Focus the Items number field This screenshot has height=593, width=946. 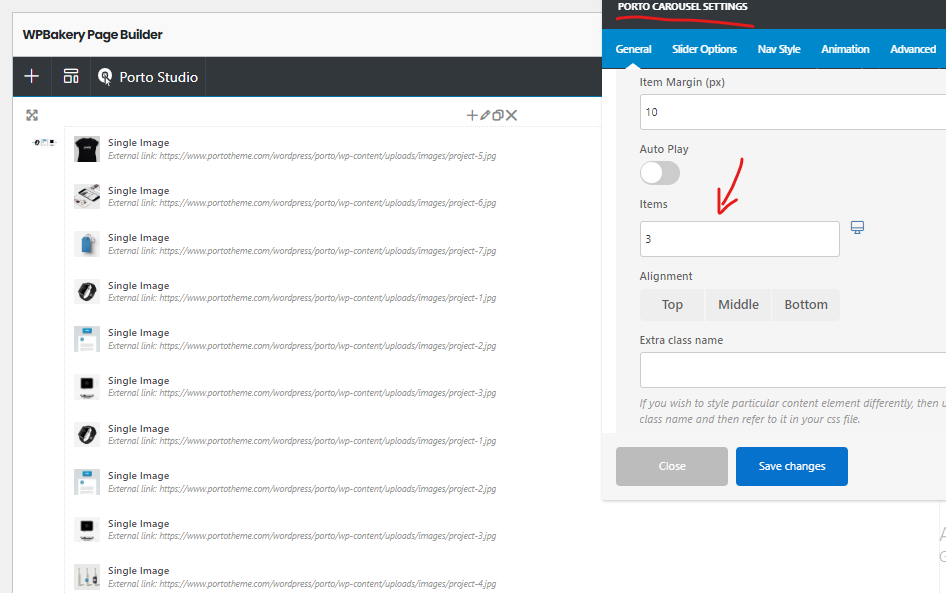pos(740,239)
